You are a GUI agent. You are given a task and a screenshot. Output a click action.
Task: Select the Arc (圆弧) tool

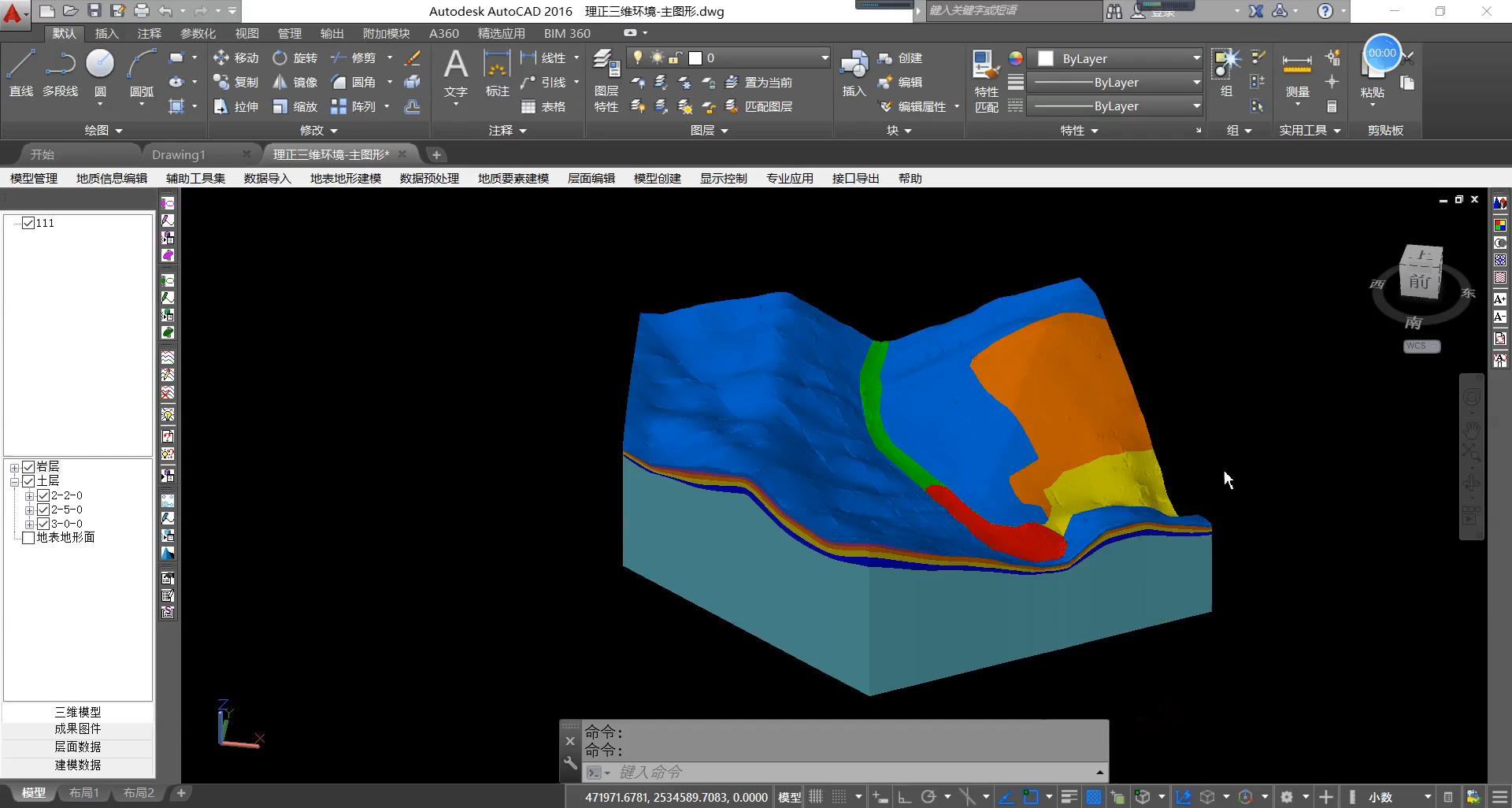point(142,72)
